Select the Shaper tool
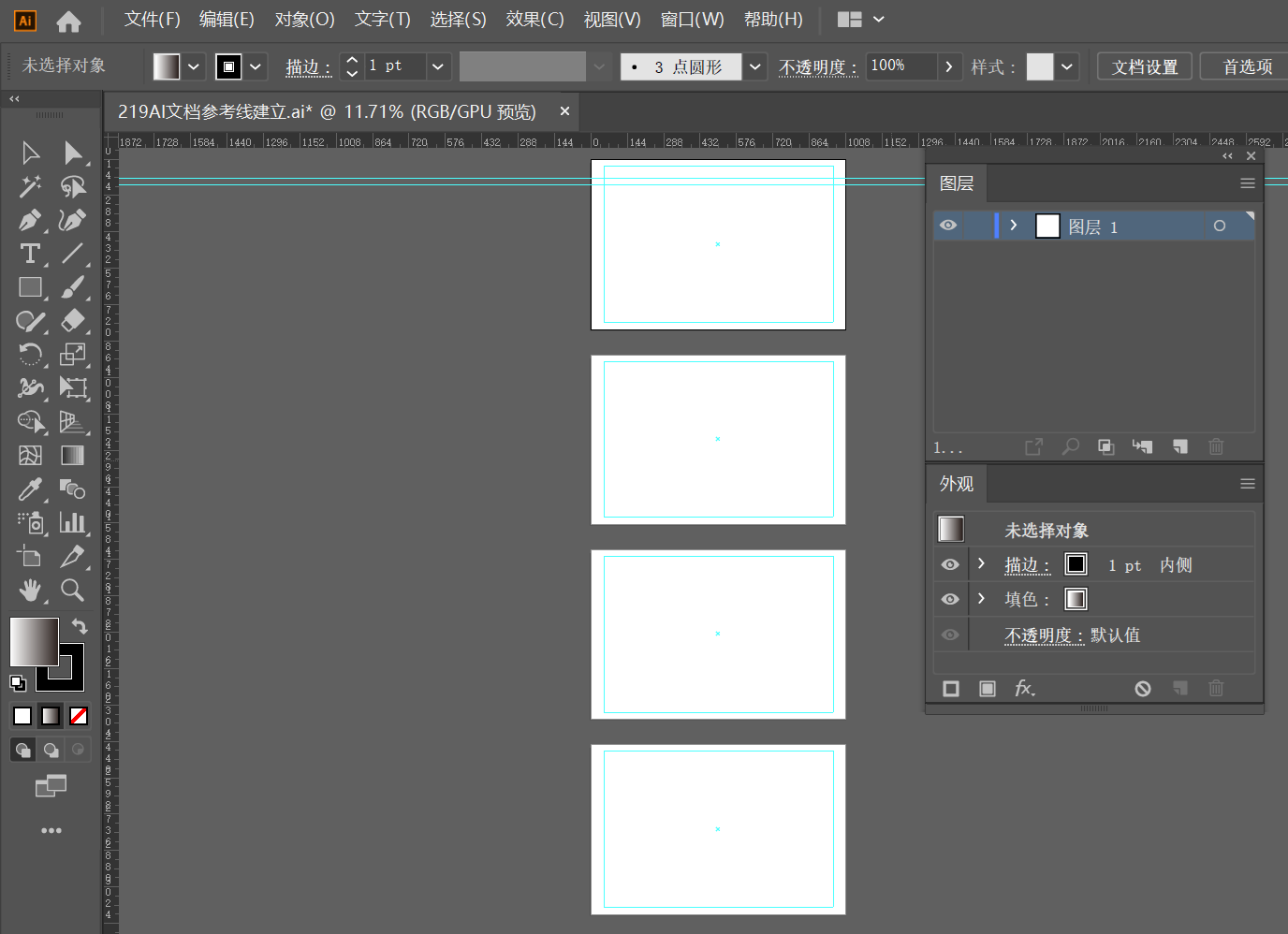The width and height of the screenshot is (1288, 934). (x=30, y=321)
